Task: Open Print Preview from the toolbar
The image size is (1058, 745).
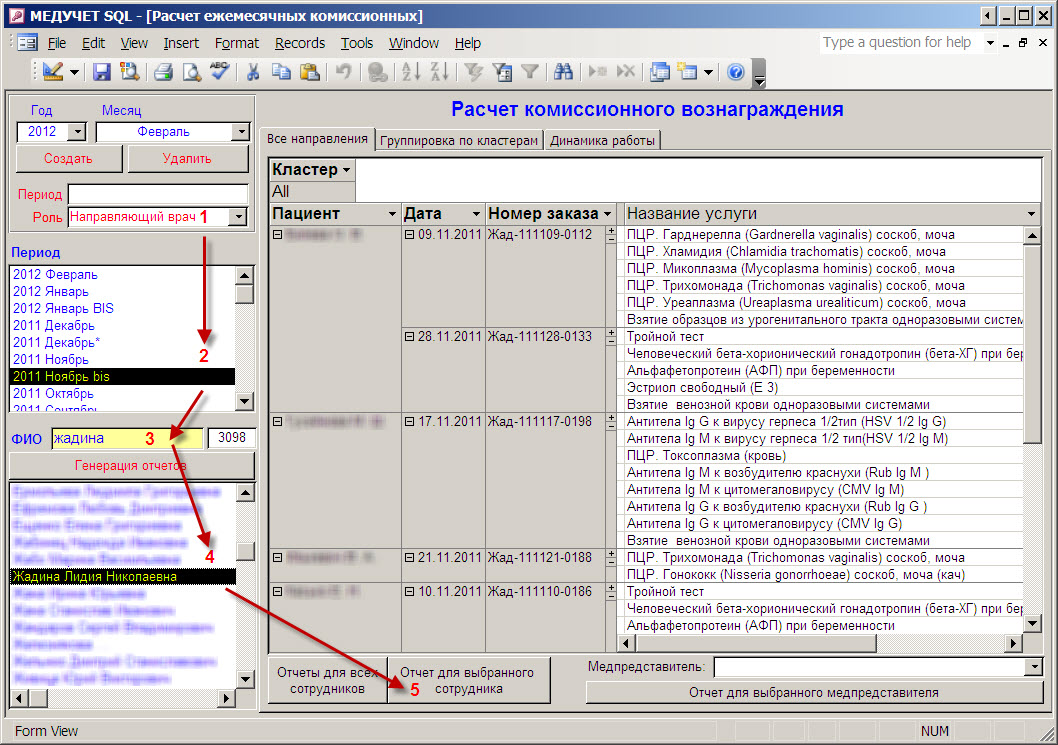Action: pos(192,72)
